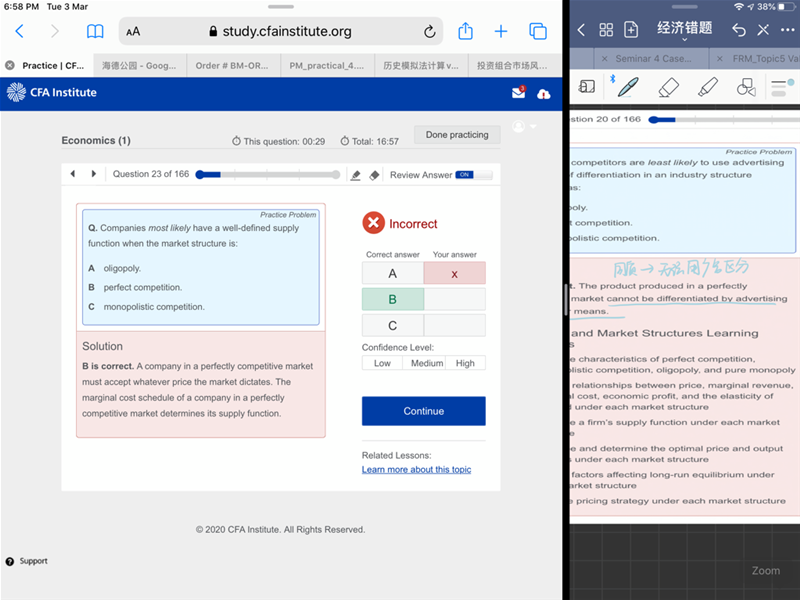This screenshot has width=800, height=600.
Task: Add a new page in notes app
Action: tap(631, 30)
